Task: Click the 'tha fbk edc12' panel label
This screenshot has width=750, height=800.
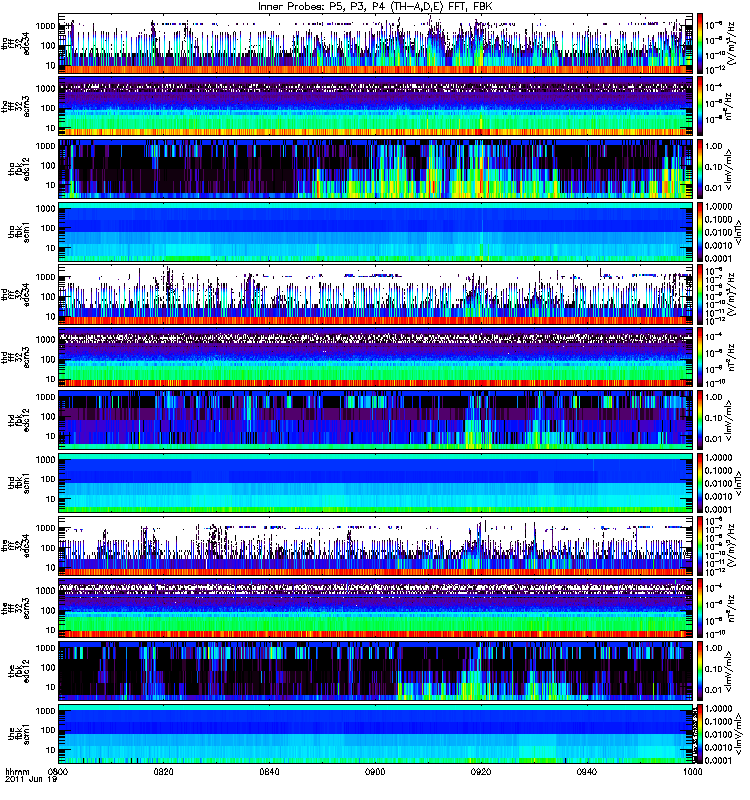Action: tap(19, 169)
